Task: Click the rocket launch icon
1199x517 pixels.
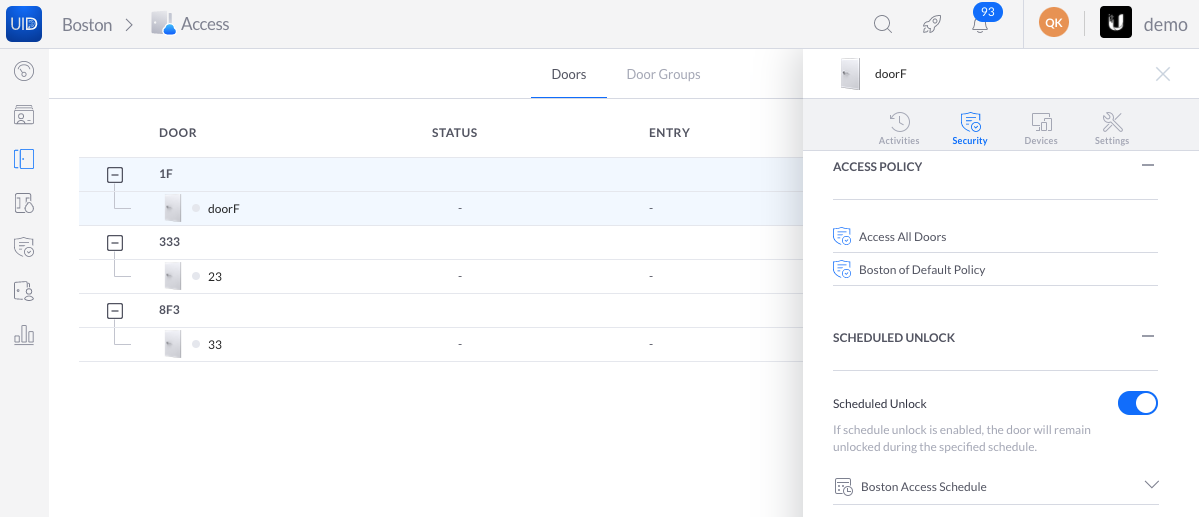Action: (x=931, y=24)
